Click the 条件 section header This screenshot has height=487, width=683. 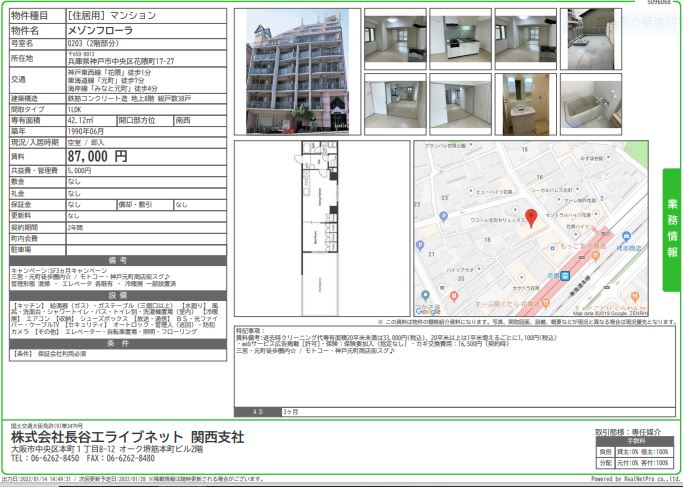pos(118,344)
